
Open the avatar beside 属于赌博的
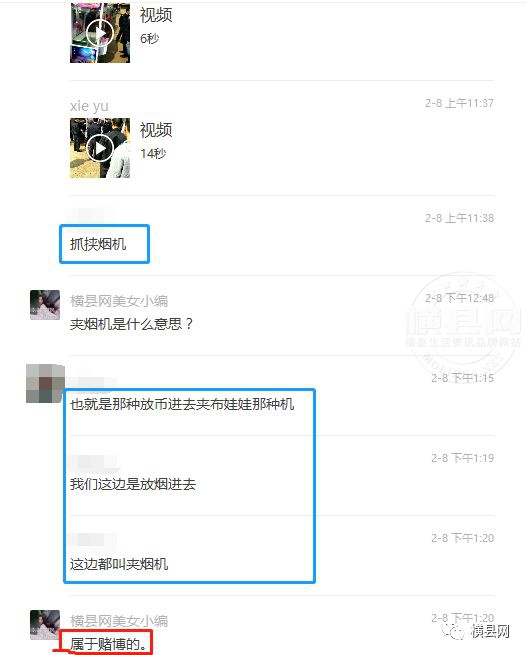[45, 625]
